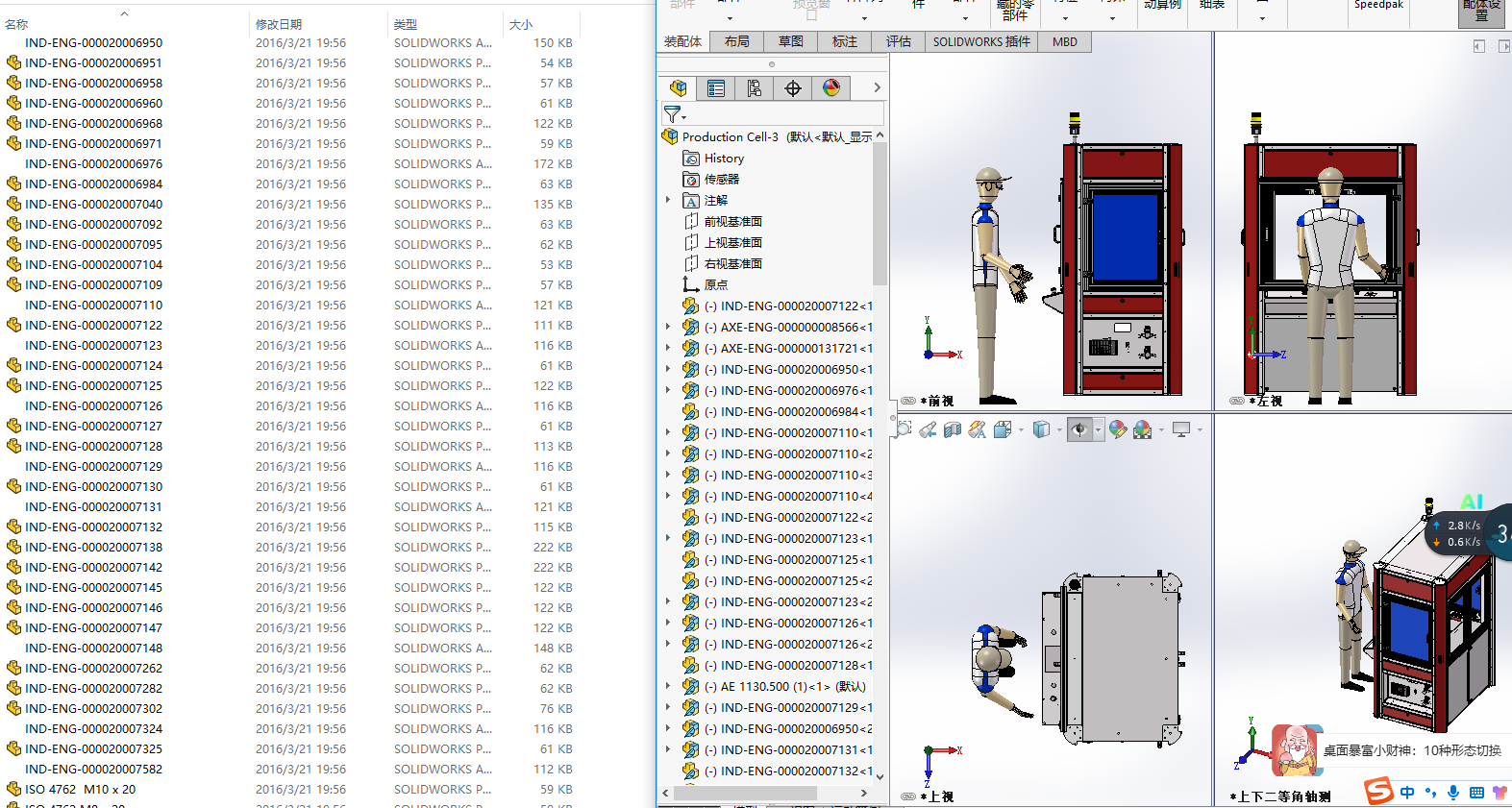Screen dimensions: 1512x808
Task: Open the PropertyManager tab icon
Action: (x=716, y=88)
